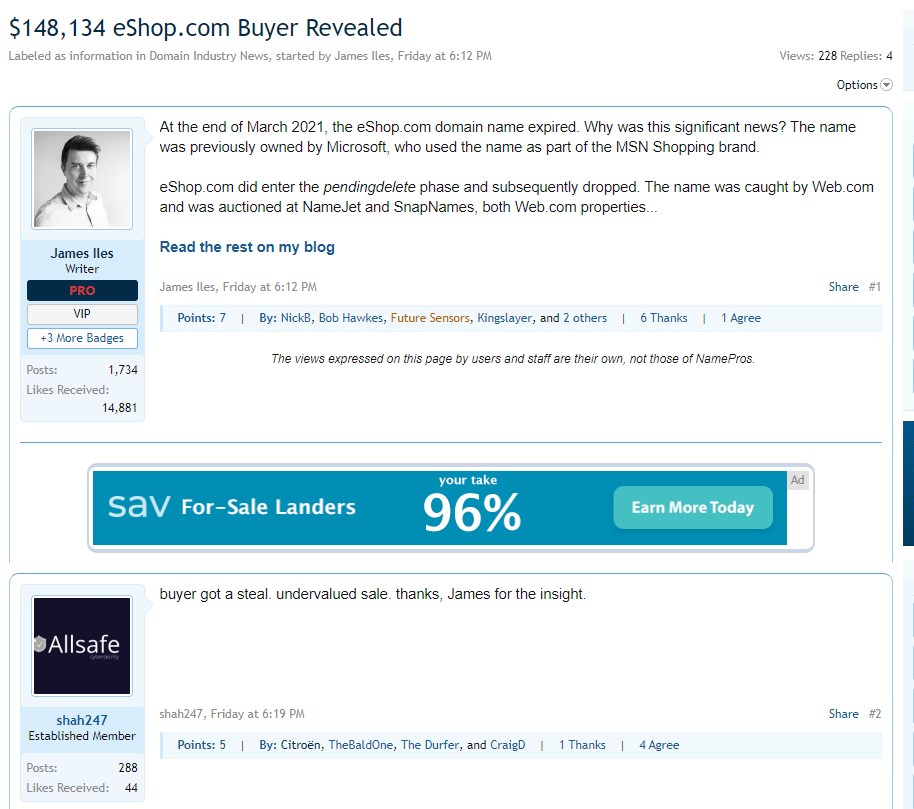This screenshot has height=809, width=914.
Task: Click James Iles profile photo
Action: pos(82,179)
